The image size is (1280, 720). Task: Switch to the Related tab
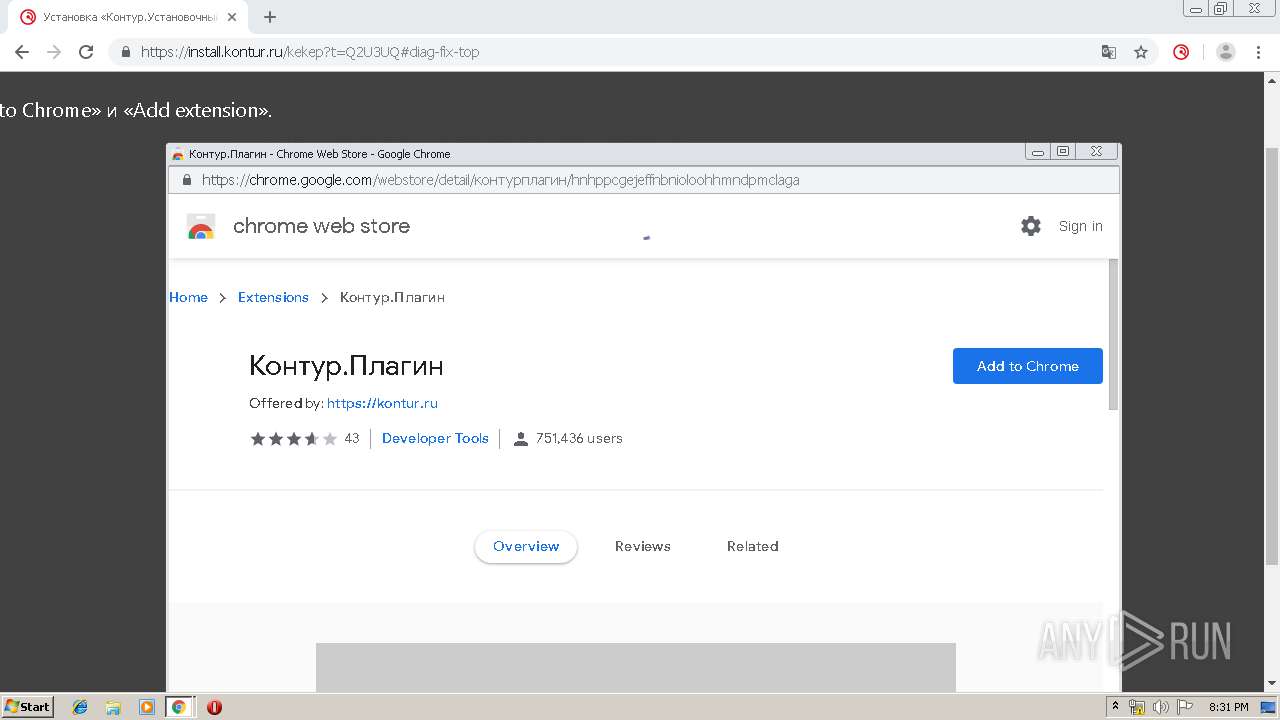point(753,546)
